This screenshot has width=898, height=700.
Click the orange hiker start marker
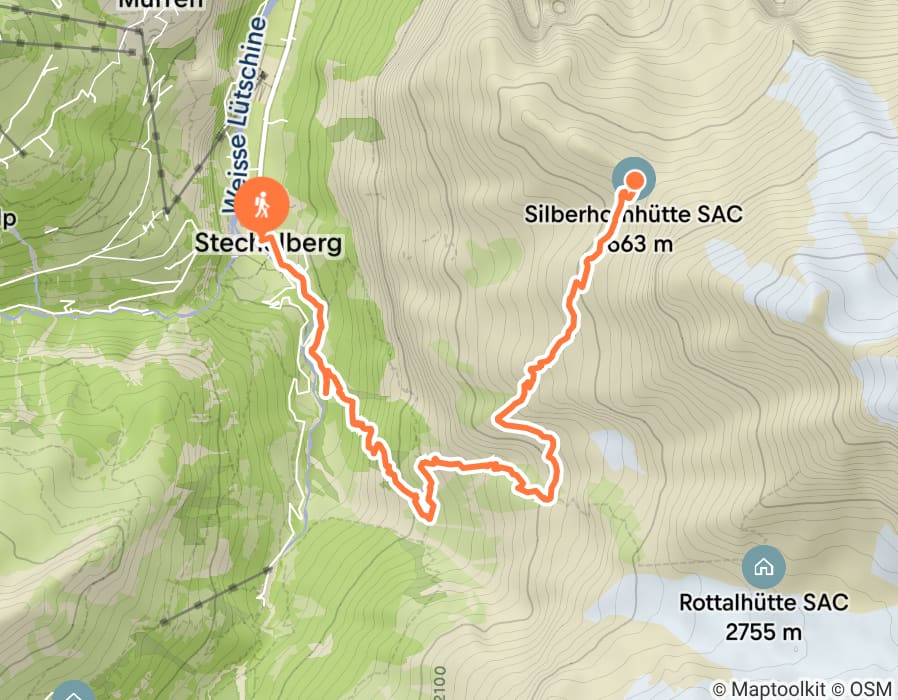click(263, 205)
